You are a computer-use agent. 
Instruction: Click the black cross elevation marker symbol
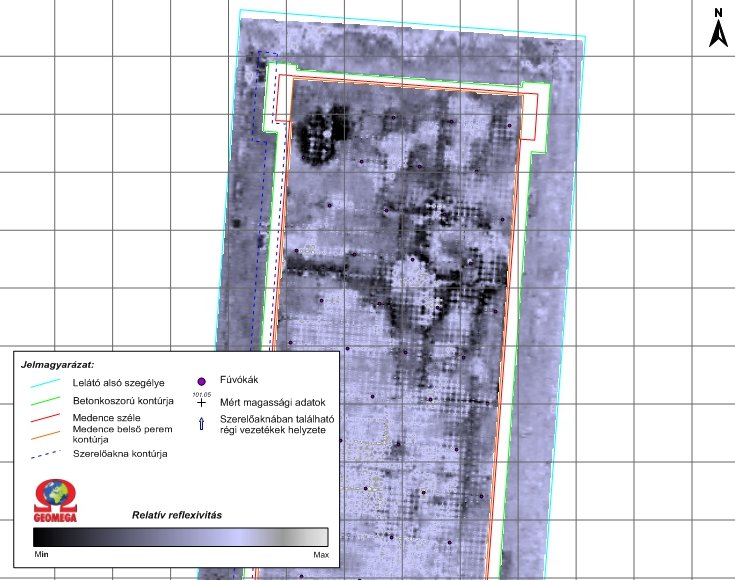tap(202, 403)
